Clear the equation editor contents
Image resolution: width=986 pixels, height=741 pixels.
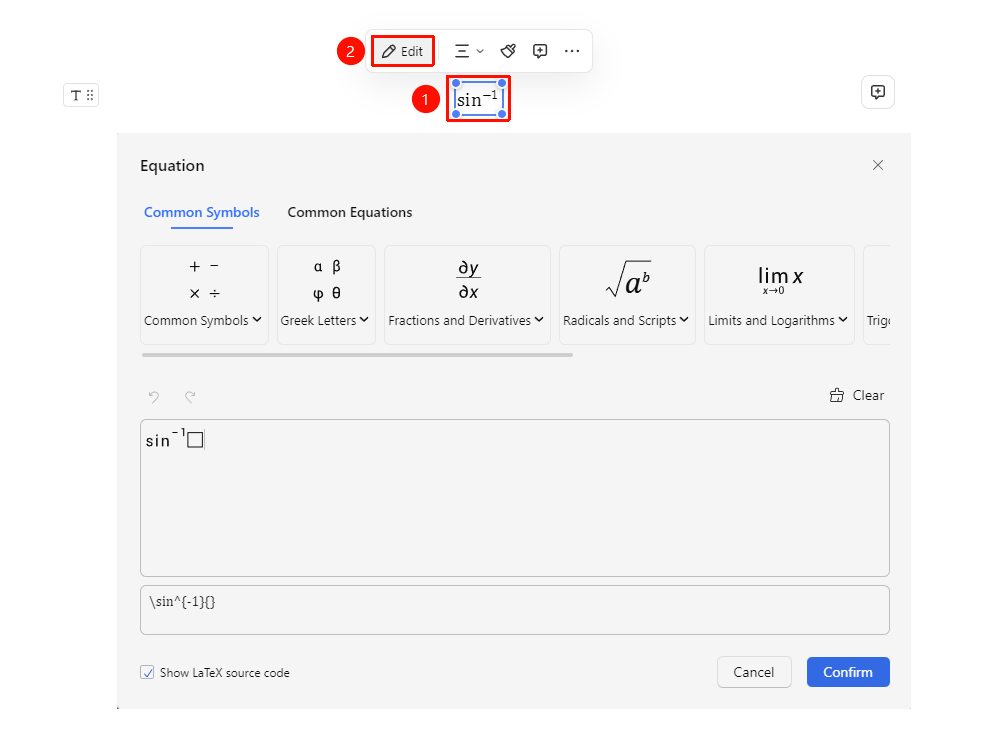point(856,395)
